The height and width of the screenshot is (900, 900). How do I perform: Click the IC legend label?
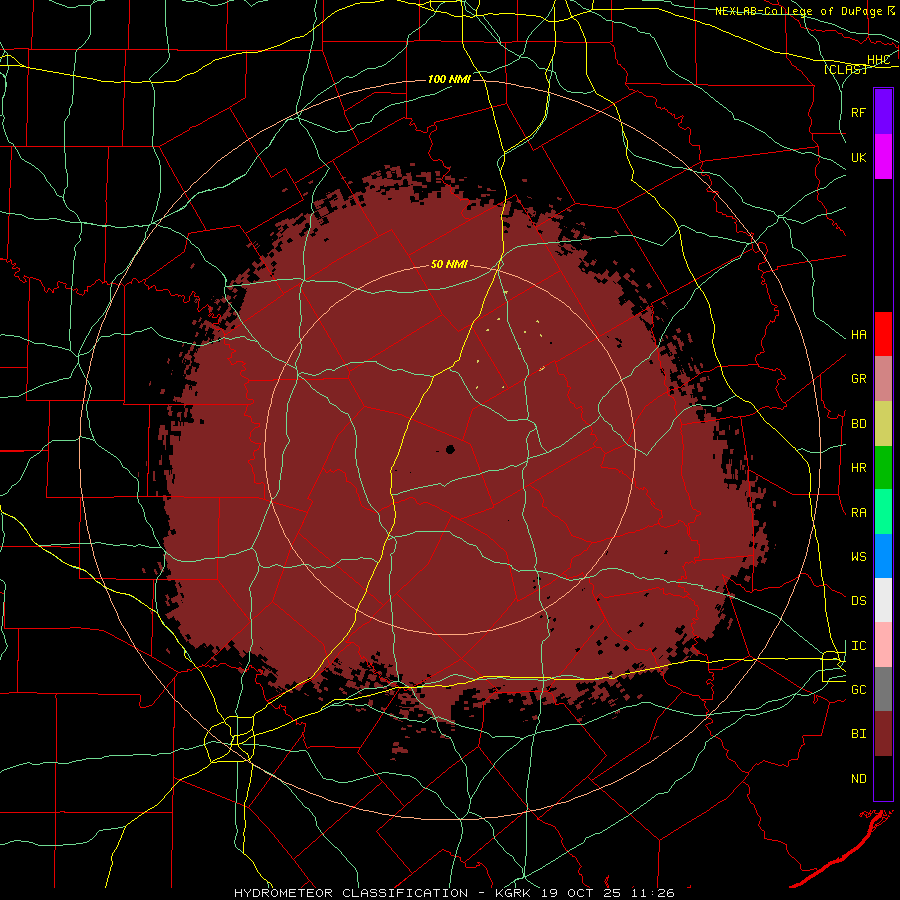pos(859,646)
